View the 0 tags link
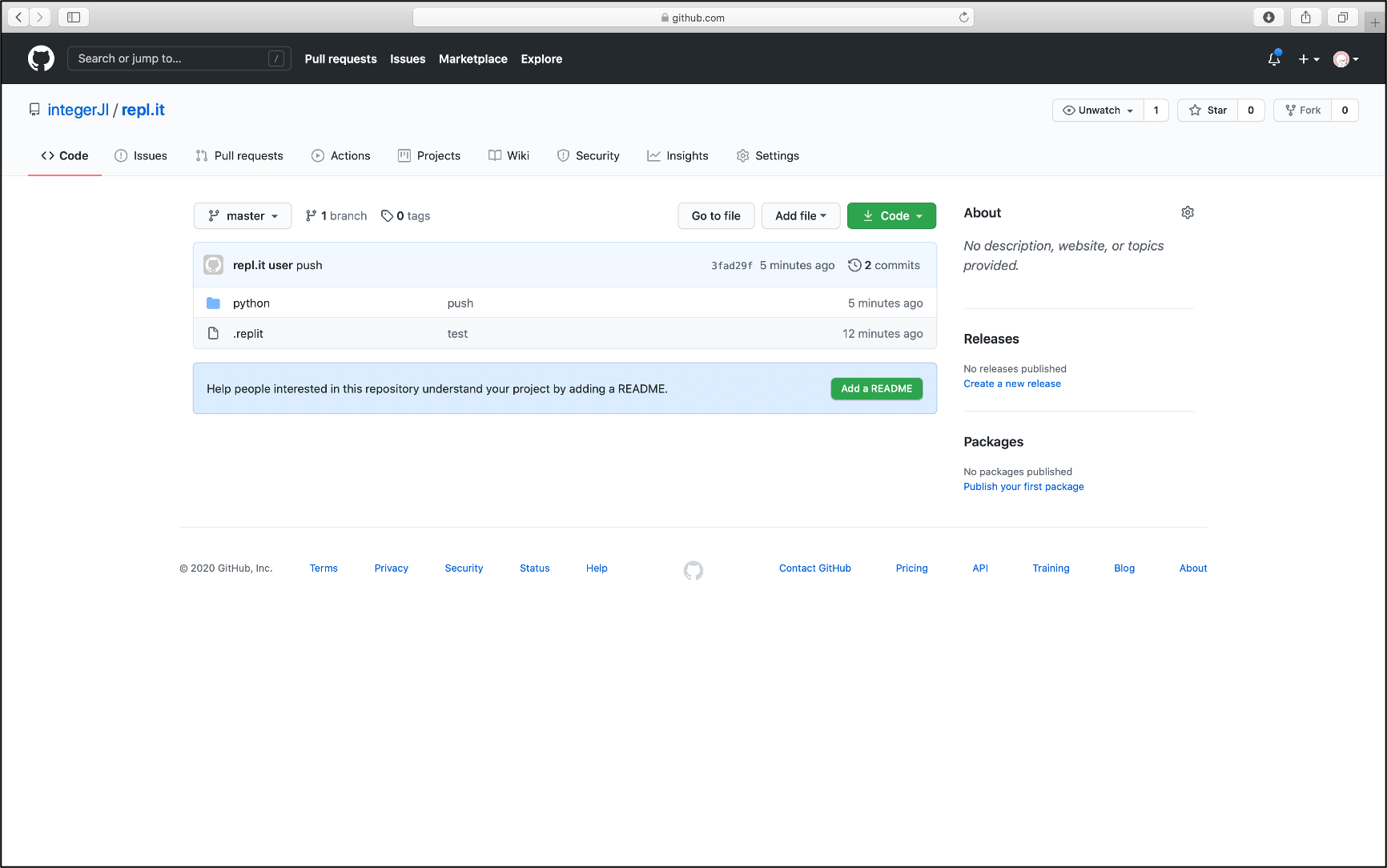 point(406,215)
